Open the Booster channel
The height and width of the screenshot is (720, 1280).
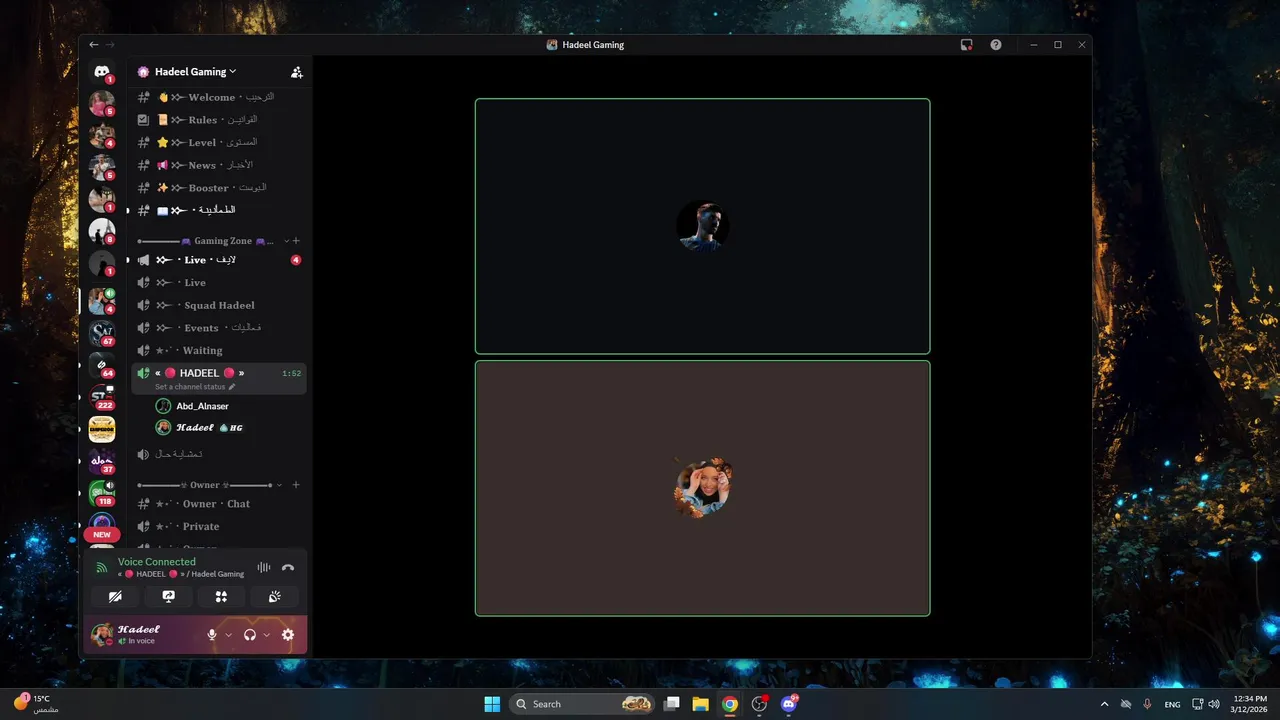pyautogui.click(x=219, y=188)
